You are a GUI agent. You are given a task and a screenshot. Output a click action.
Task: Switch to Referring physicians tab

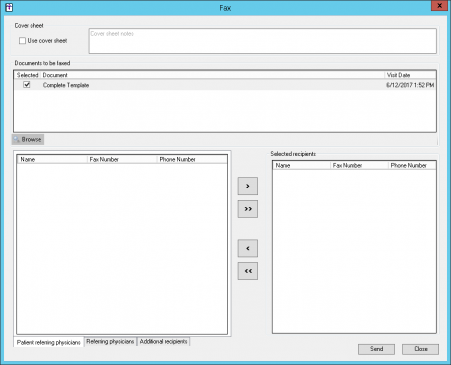110,341
